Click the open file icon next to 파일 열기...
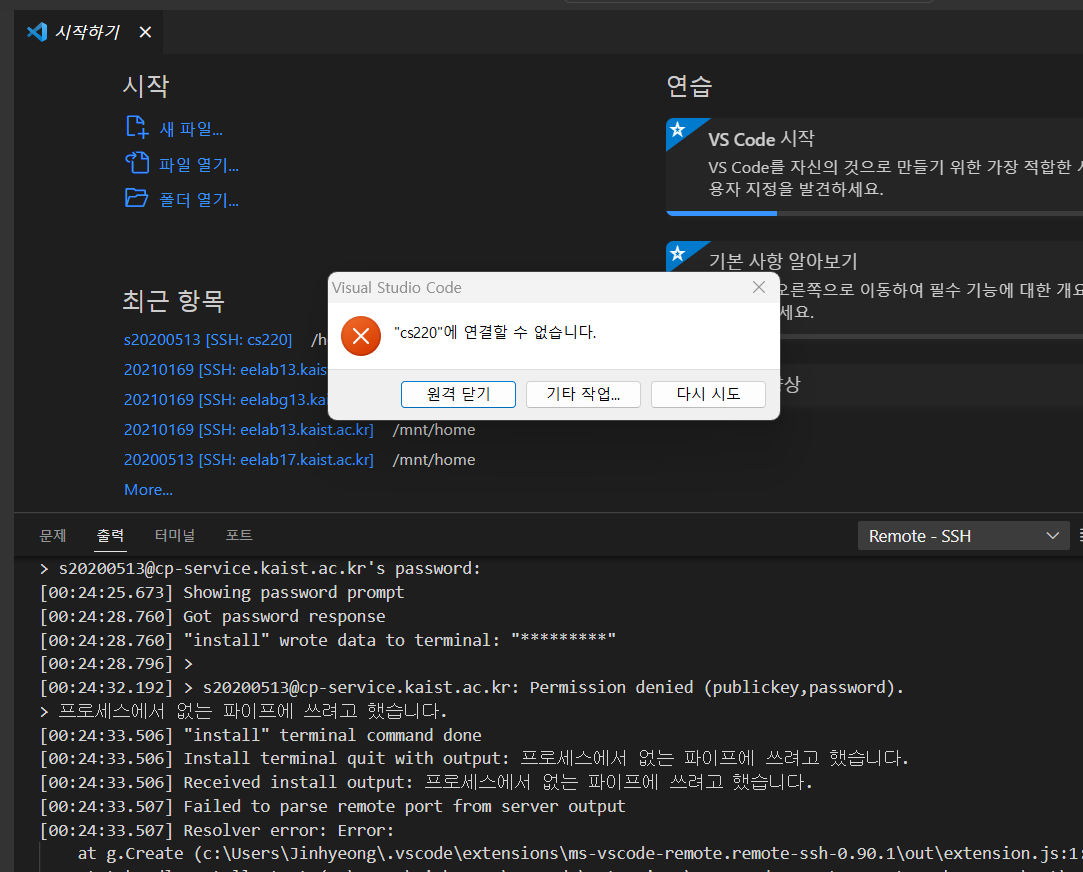Viewport: 1083px width, 872px height. tap(136, 163)
